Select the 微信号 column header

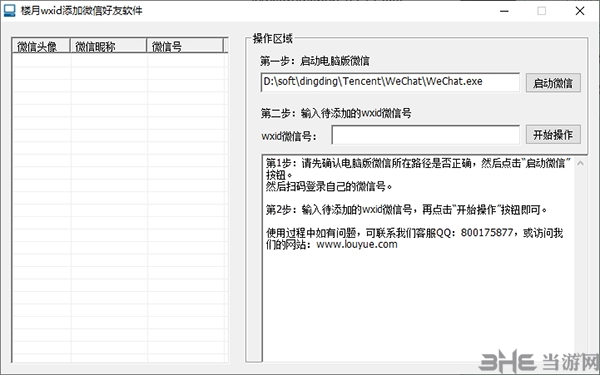(185, 46)
